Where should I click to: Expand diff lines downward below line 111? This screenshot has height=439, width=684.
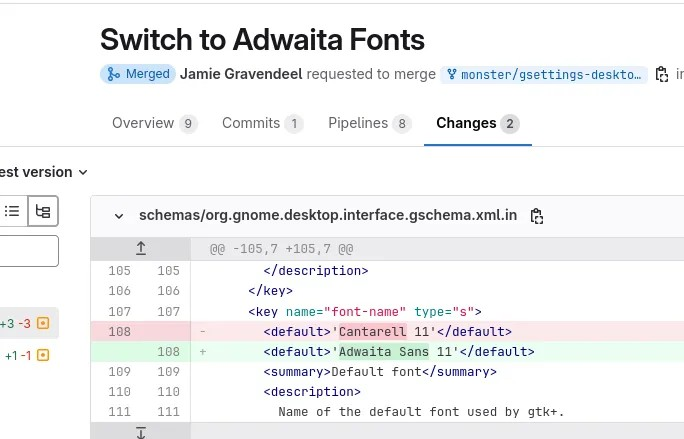(140, 432)
